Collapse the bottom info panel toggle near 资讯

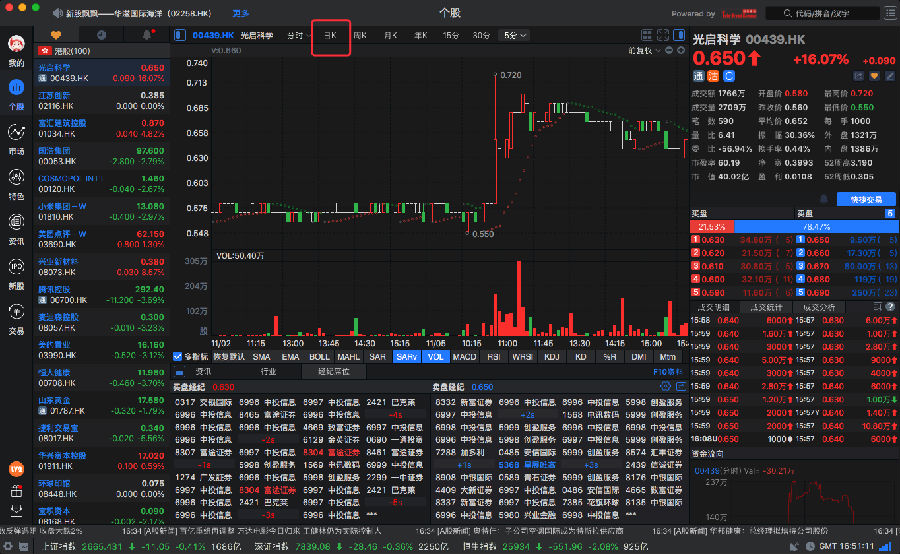(x=180, y=372)
